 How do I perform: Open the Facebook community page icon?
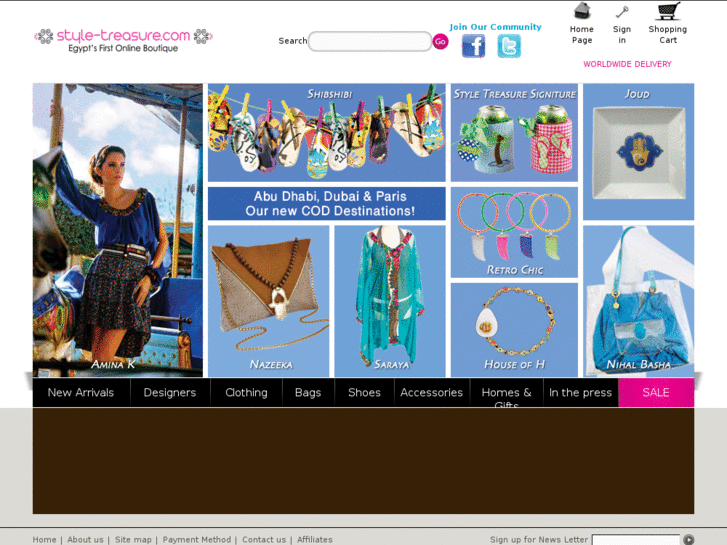(x=473, y=46)
